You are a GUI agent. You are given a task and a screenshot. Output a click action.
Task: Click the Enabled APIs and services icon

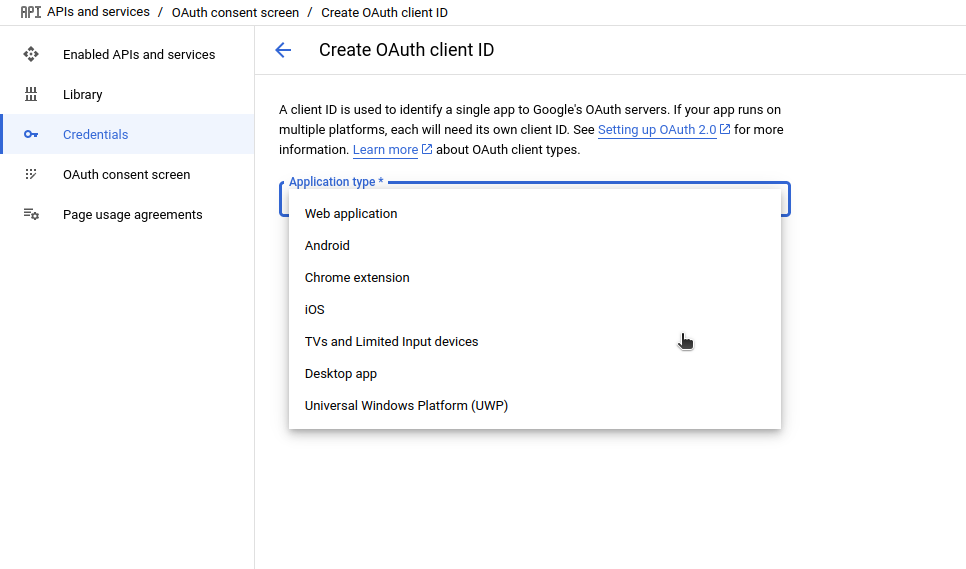[x=31, y=54]
